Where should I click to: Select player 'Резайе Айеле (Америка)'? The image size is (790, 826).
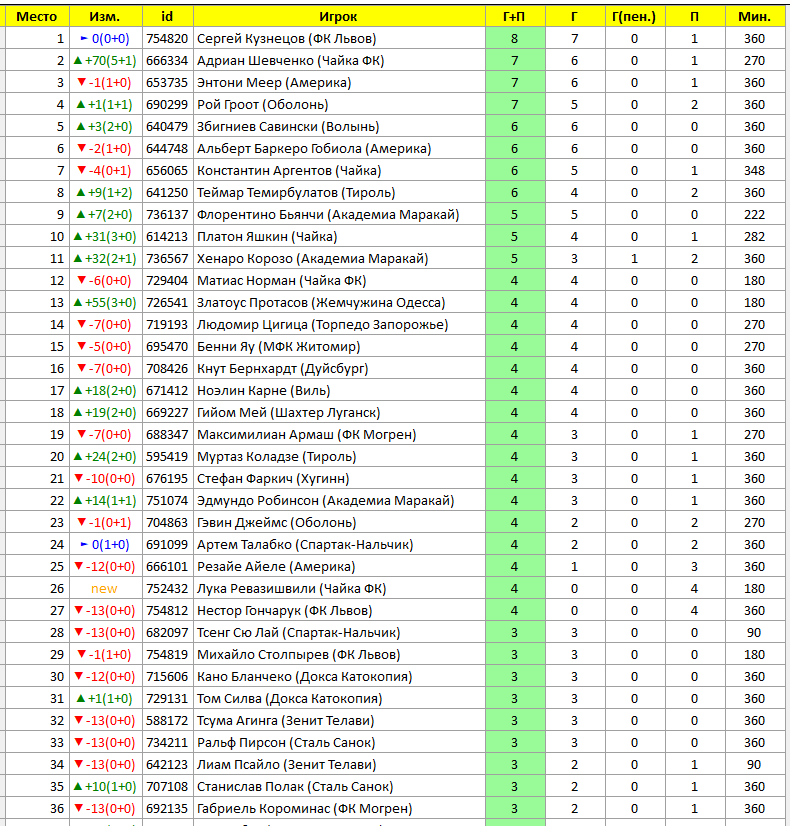pyautogui.click(x=339, y=567)
